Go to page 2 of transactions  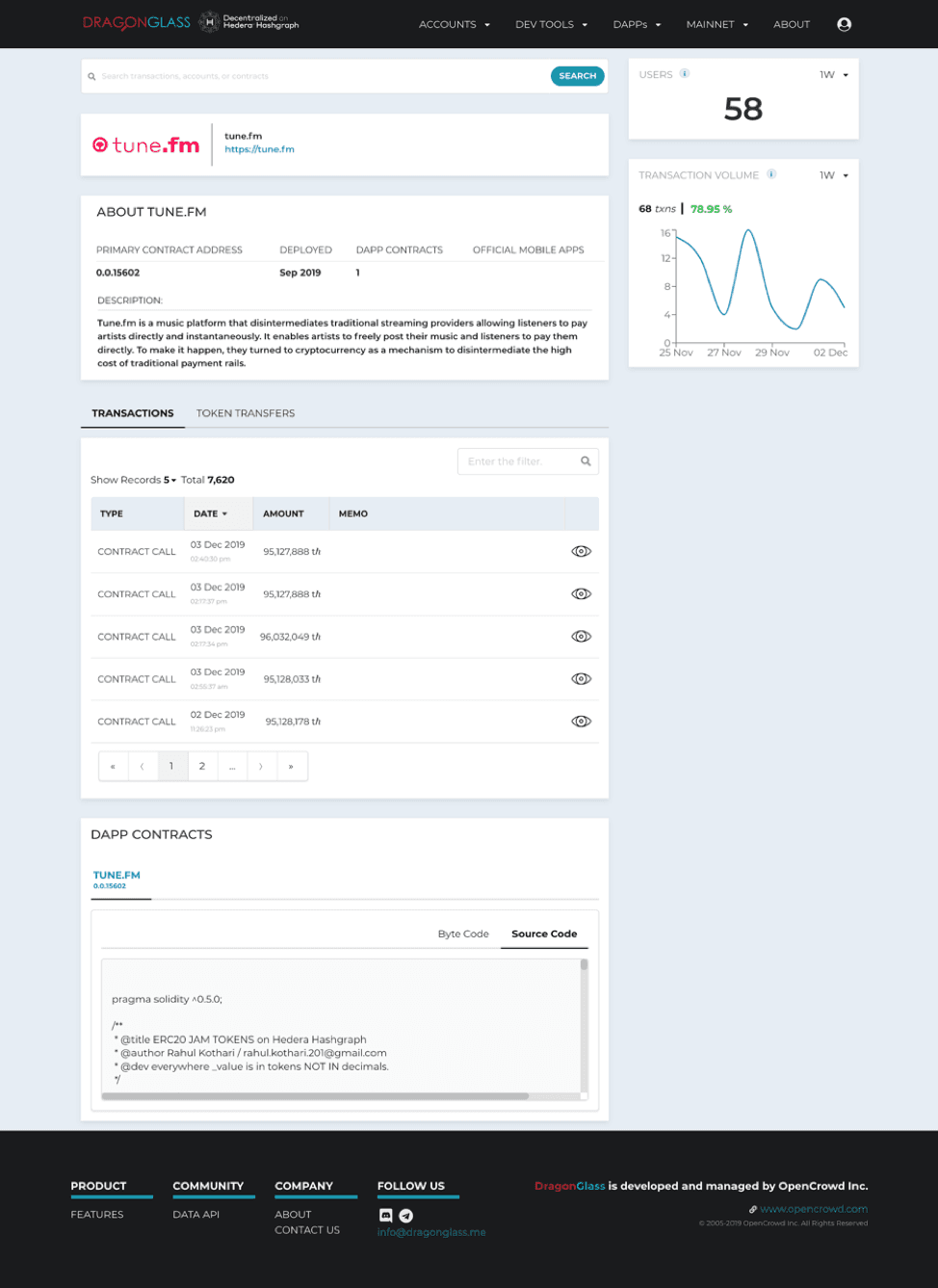click(x=202, y=765)
